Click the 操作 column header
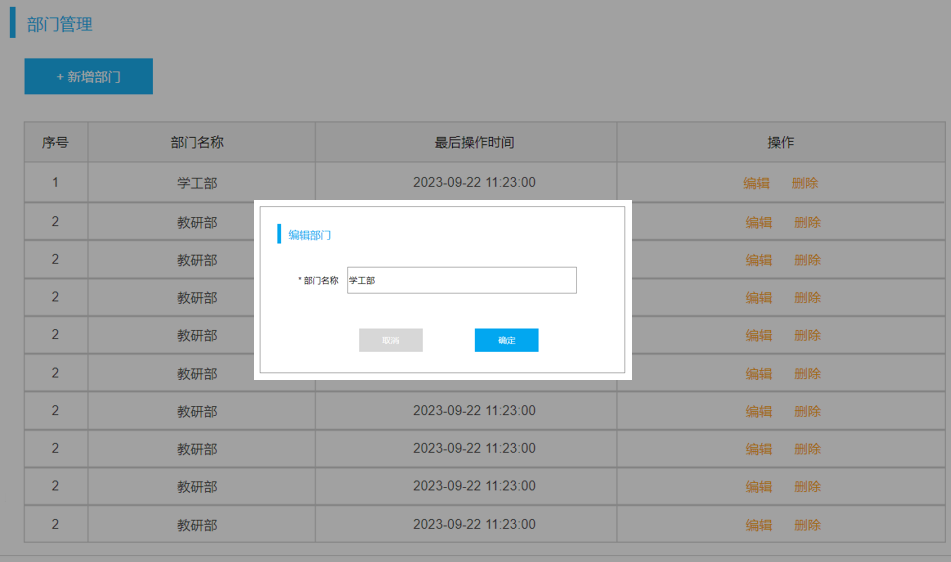This screenshot has height=562, width=951. (781, 143)
